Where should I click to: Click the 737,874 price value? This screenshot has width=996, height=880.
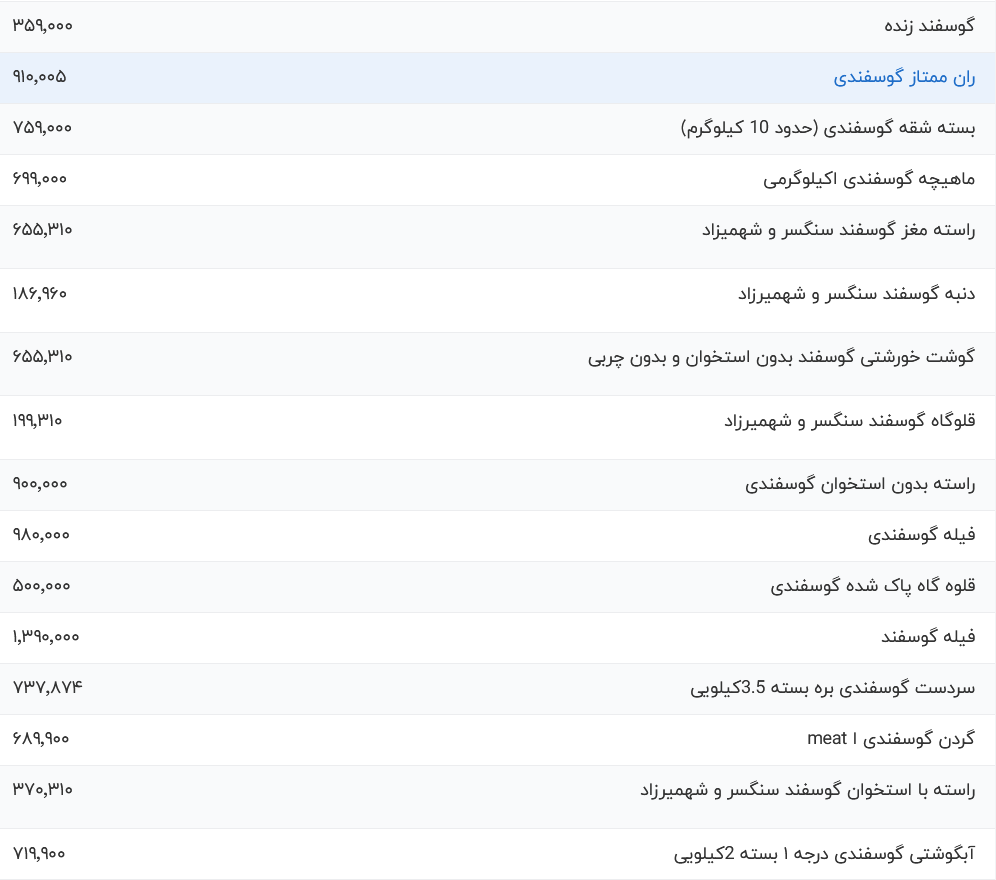48,687
